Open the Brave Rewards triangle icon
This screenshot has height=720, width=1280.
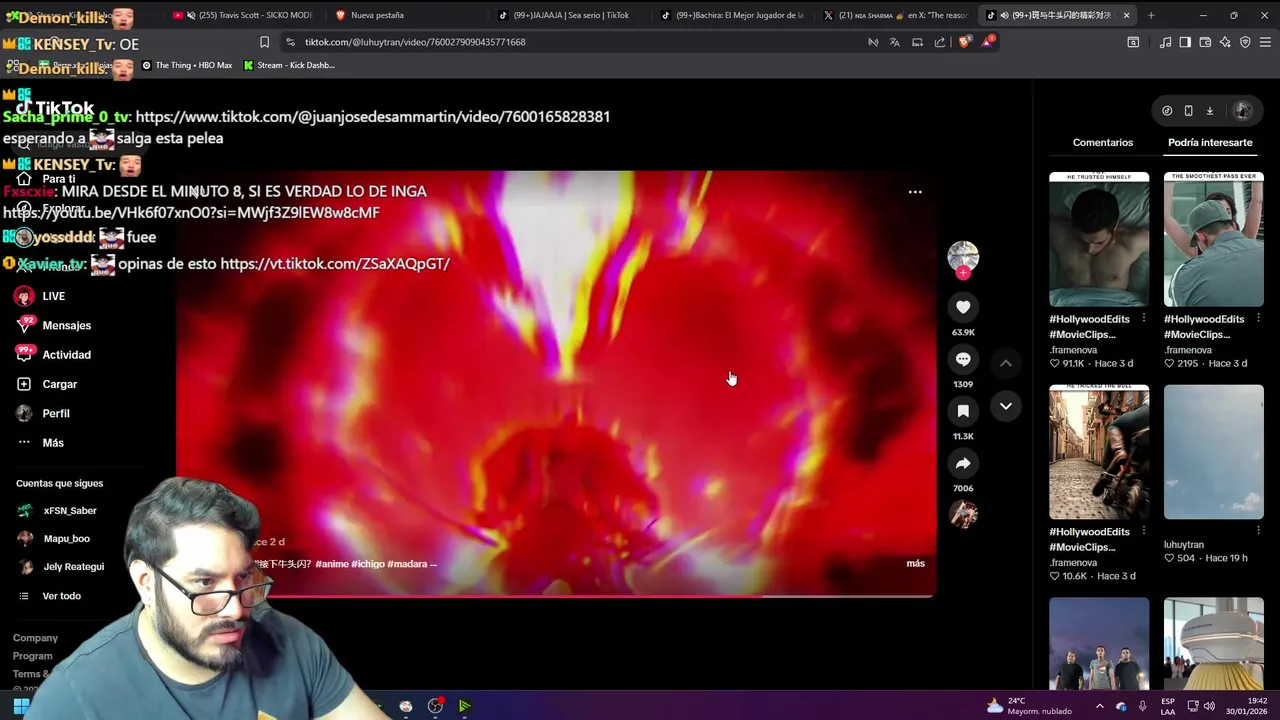[x=988, y=42]
